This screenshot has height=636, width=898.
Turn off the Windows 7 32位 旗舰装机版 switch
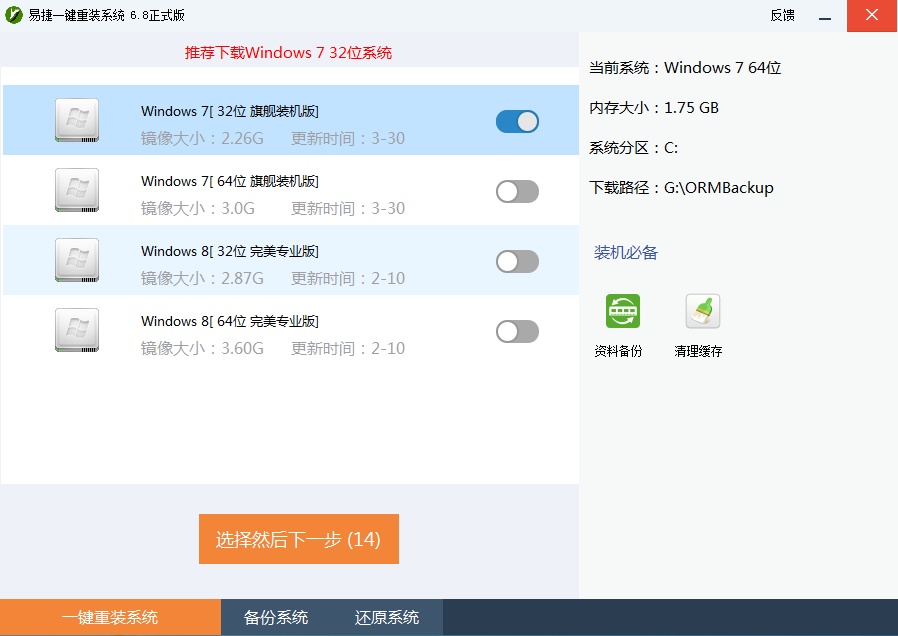517,121
